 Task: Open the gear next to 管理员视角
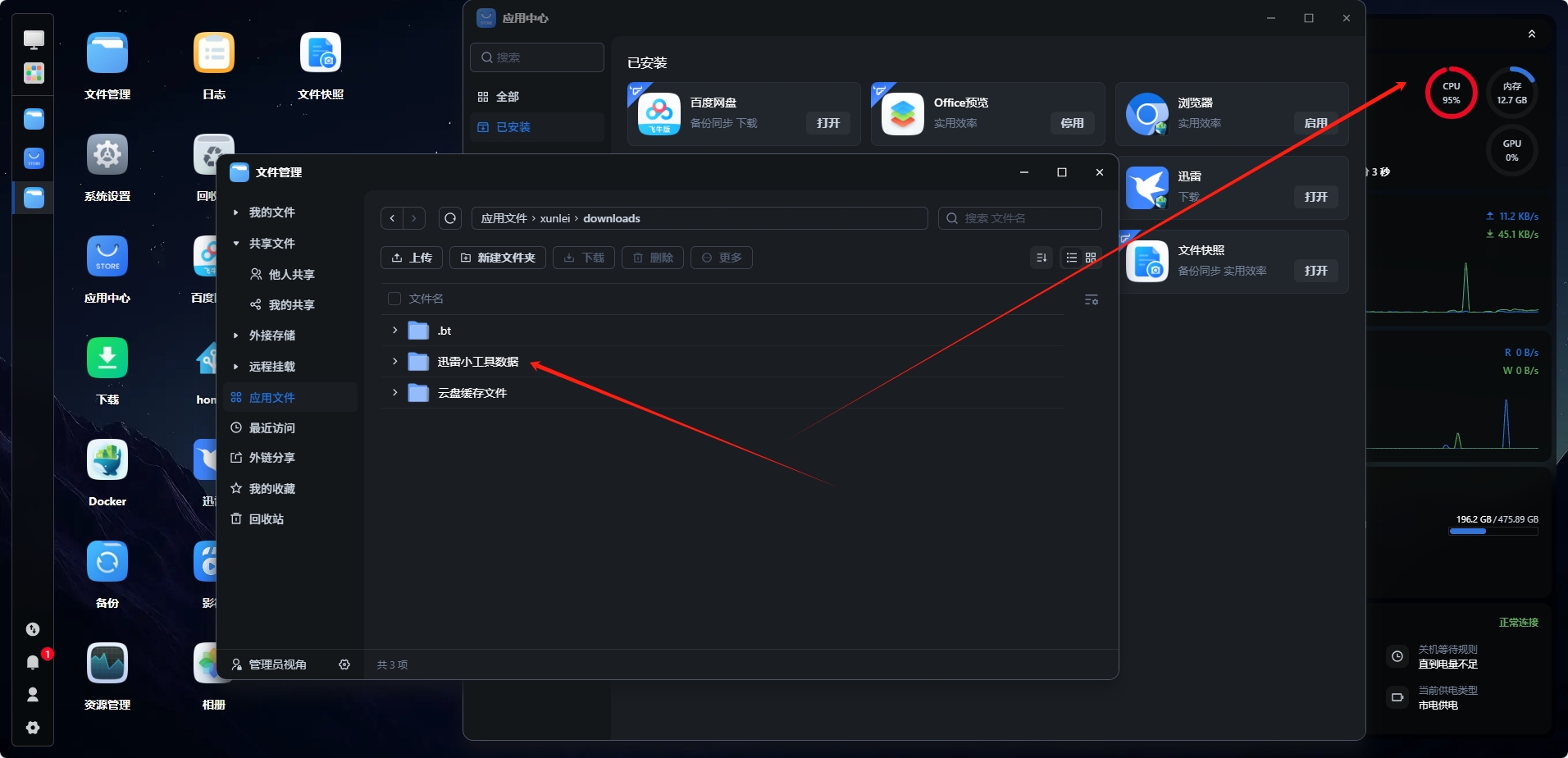coord(344,664)
